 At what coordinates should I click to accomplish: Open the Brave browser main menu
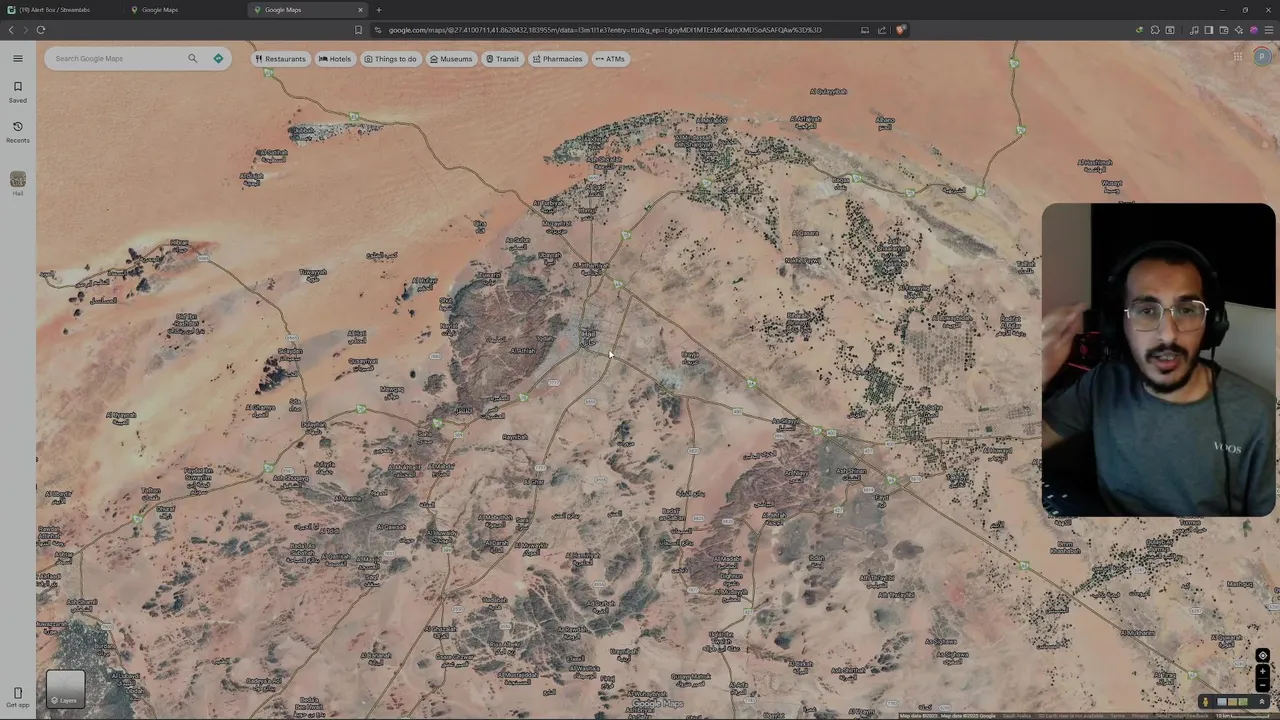1267,30
